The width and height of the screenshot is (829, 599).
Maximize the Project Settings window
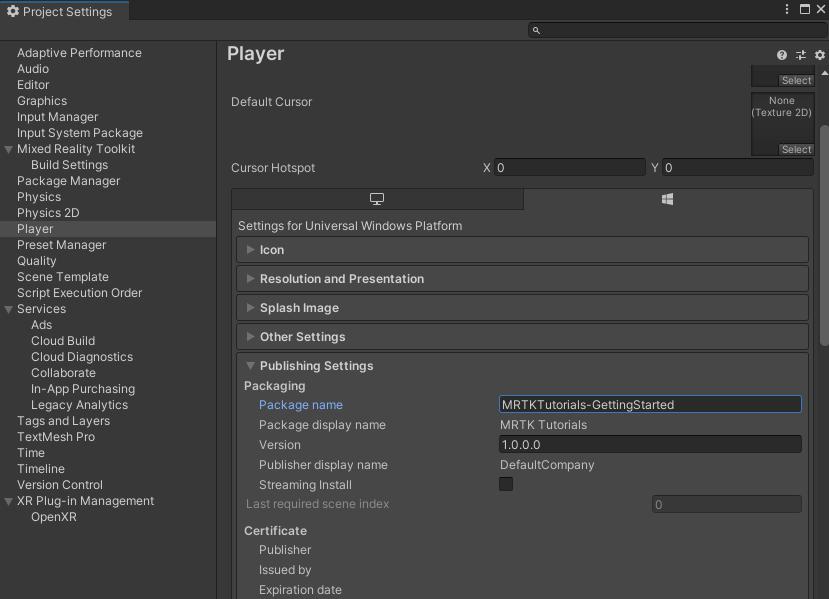805,9
